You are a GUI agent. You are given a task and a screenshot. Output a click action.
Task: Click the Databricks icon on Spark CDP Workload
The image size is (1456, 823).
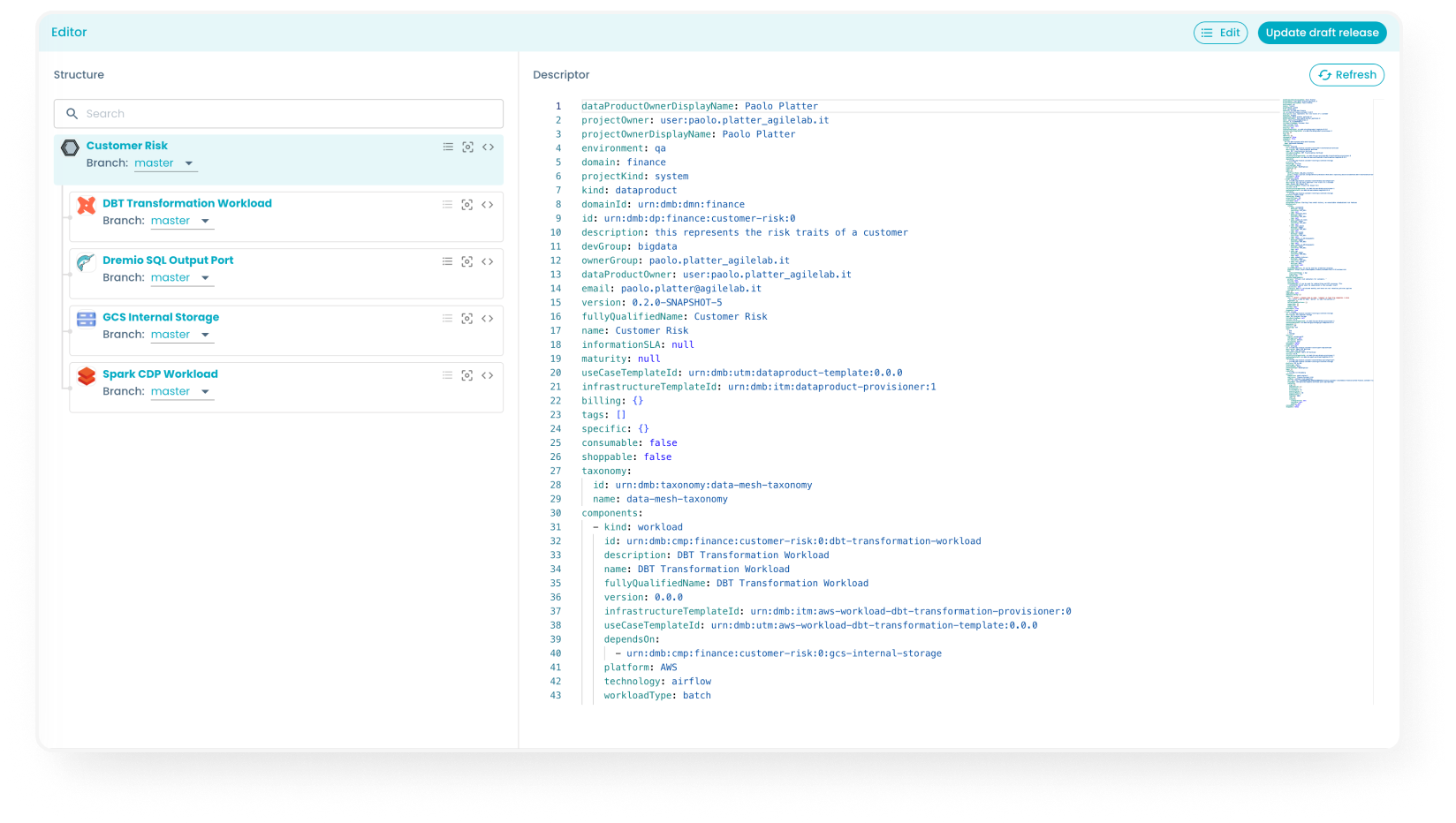pyautogui.click(x=86, y=375)
